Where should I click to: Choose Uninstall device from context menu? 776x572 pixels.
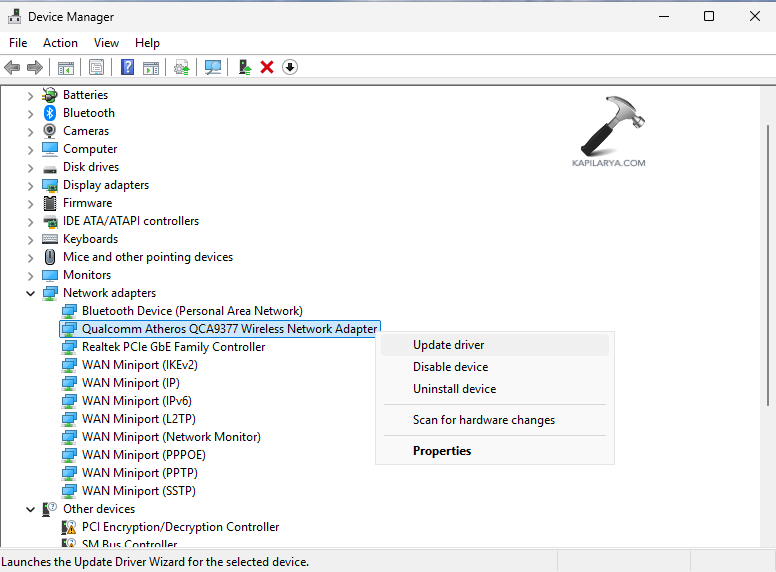[x=454, y=389]
